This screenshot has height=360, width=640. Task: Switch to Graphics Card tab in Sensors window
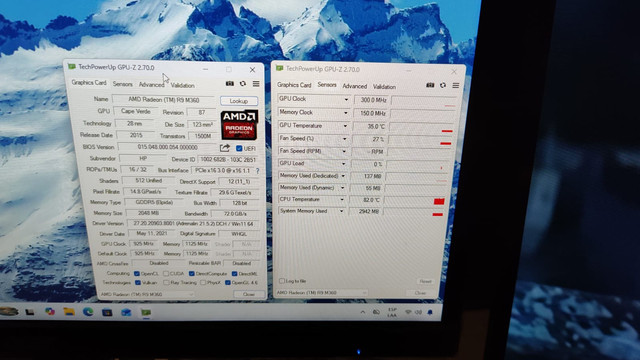pos(294,85)
